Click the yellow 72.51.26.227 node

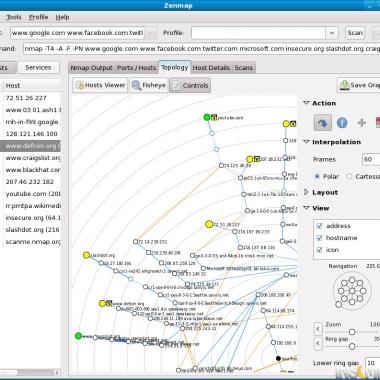[209, 224]
